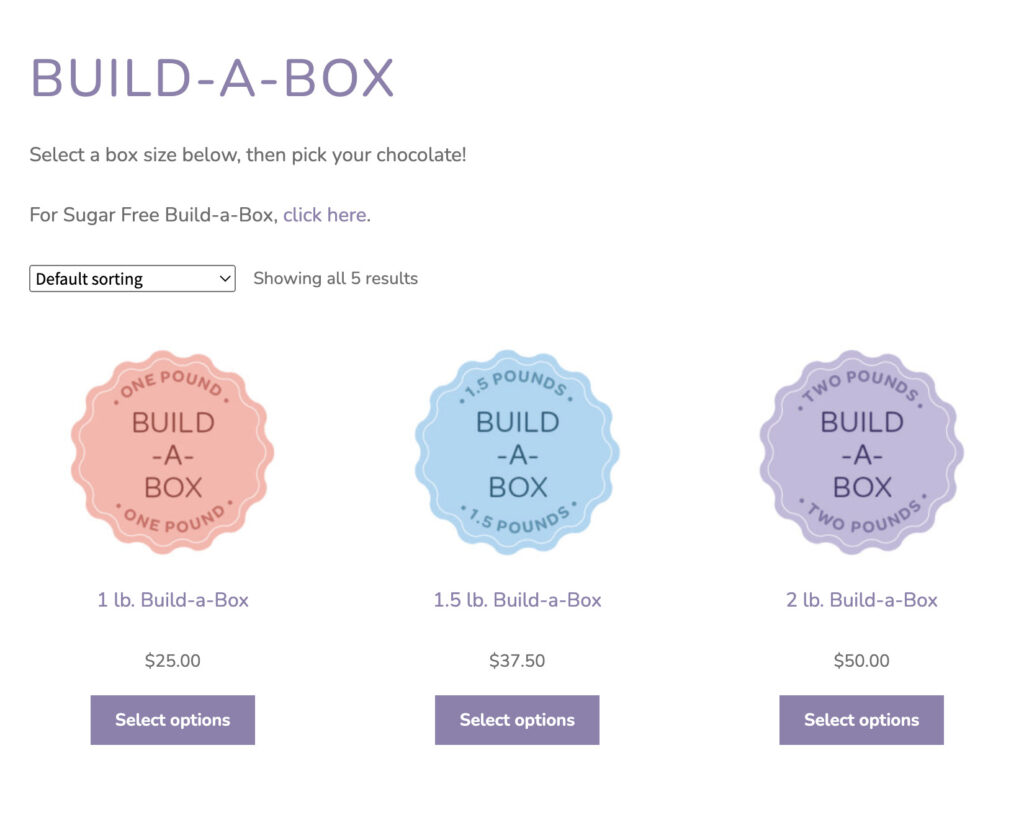Viewport: 1024px width, 815px height.
Task: Select options for the $25.00 box
Action: [x=173, y=720]
